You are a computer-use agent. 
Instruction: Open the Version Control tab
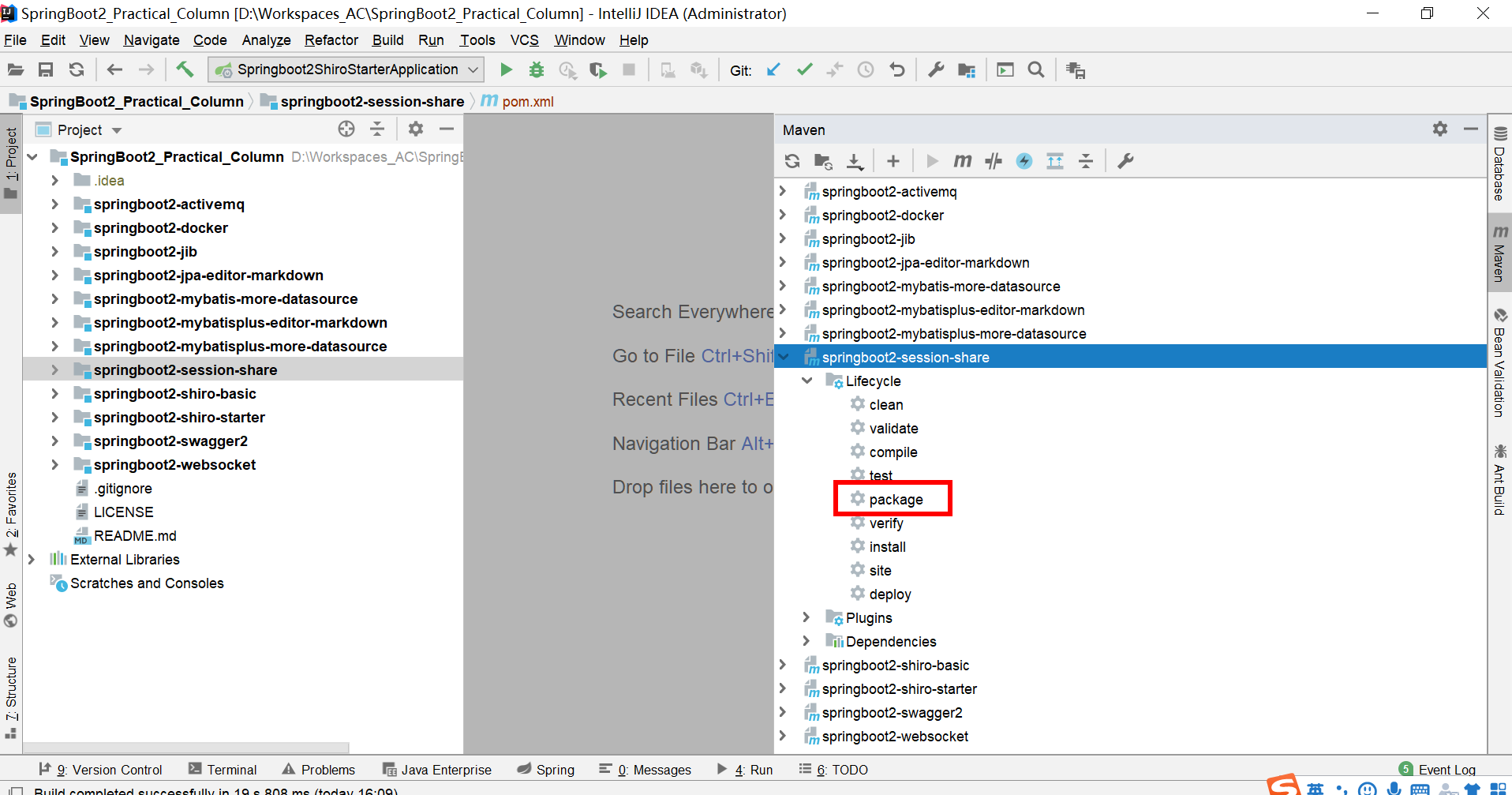[100, 770]
